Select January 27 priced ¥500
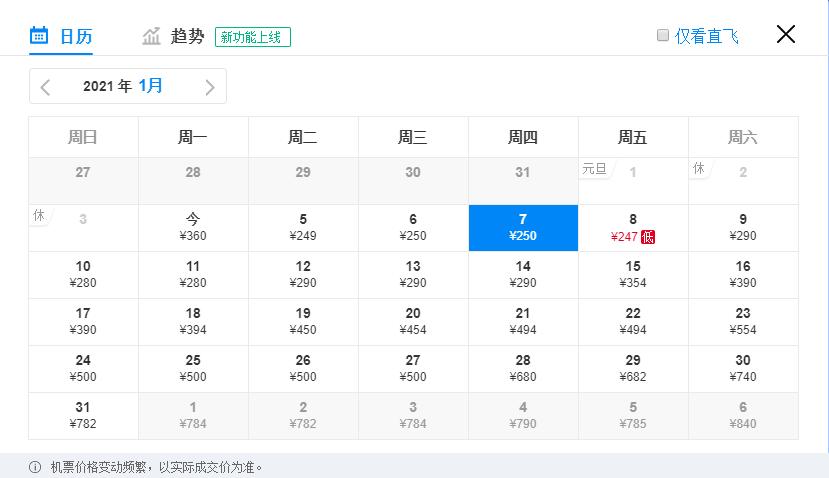The width and height of the screenshot is (829, 478). pyautogui.click(x=413, y=369)
